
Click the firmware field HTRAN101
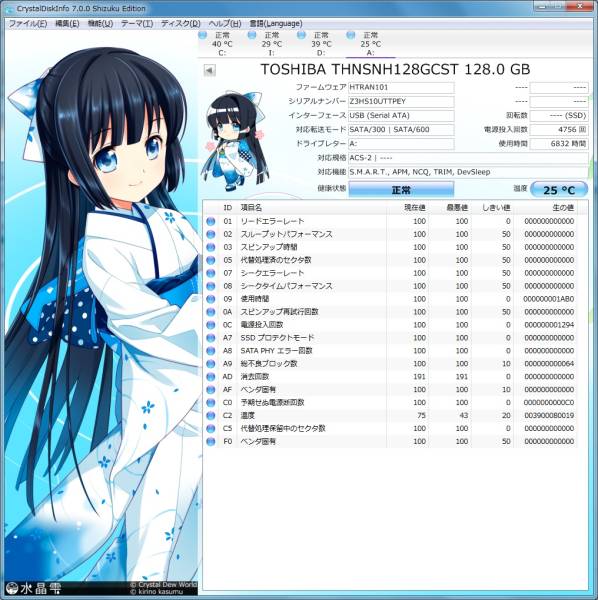tap(401, 87)
